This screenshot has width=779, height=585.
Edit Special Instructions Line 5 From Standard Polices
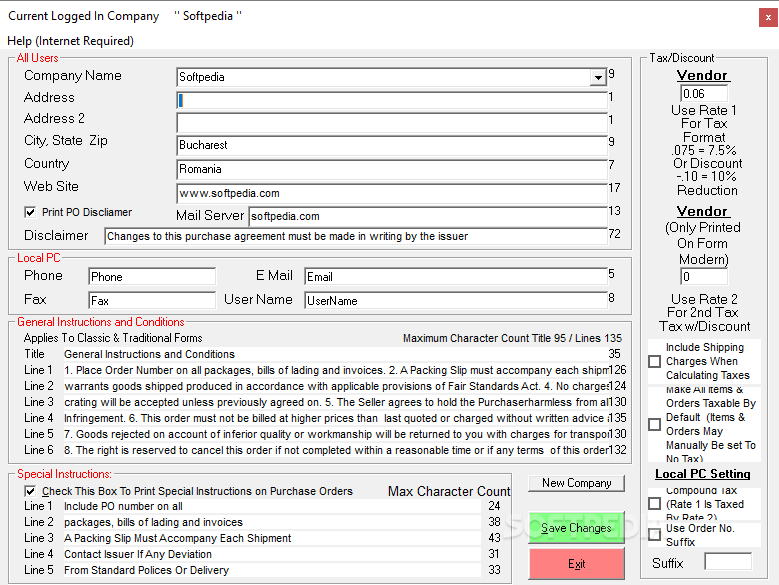pyautogui.click(x=272, y=570)
